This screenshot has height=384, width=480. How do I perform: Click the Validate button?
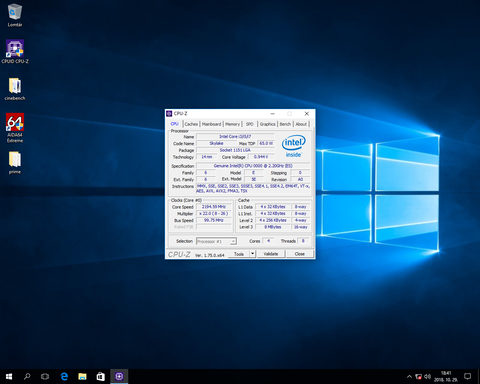271,254
